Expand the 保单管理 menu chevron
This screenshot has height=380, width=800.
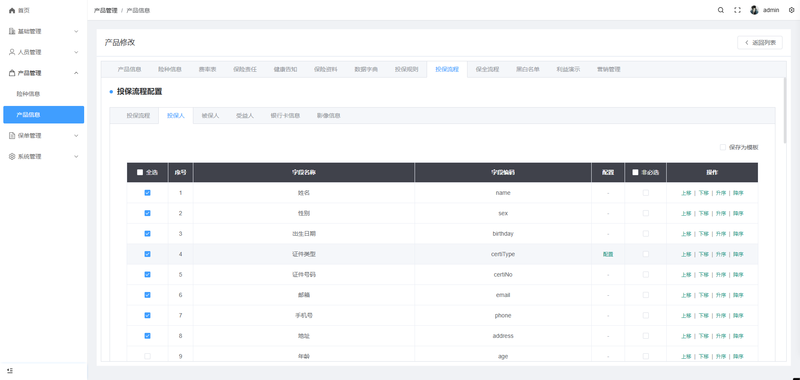[x=76, y=136]
